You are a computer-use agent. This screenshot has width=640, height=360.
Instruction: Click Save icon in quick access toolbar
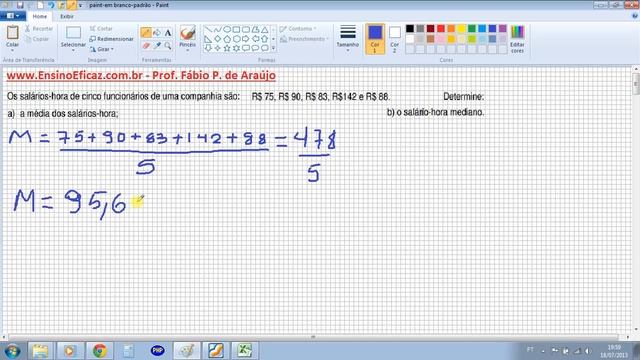(20, 5)
